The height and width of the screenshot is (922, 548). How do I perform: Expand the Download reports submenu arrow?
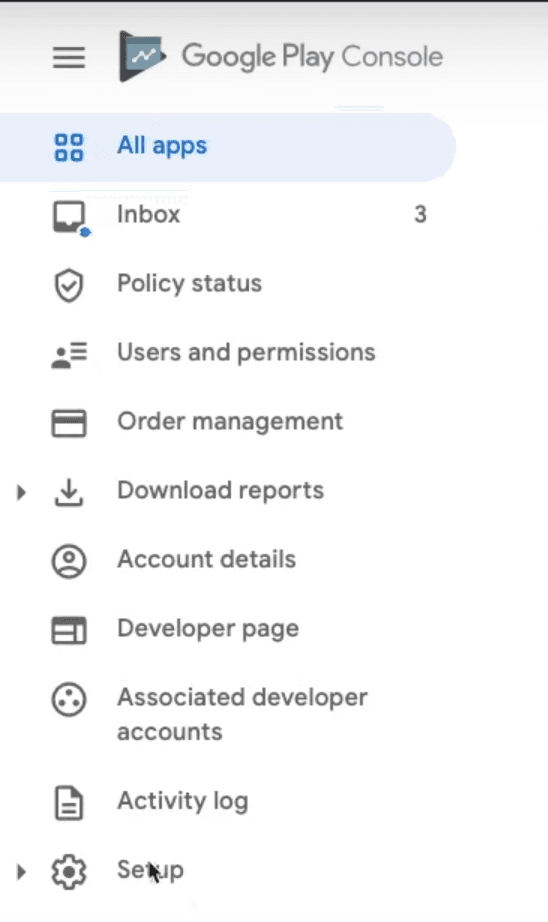[21, 492]
